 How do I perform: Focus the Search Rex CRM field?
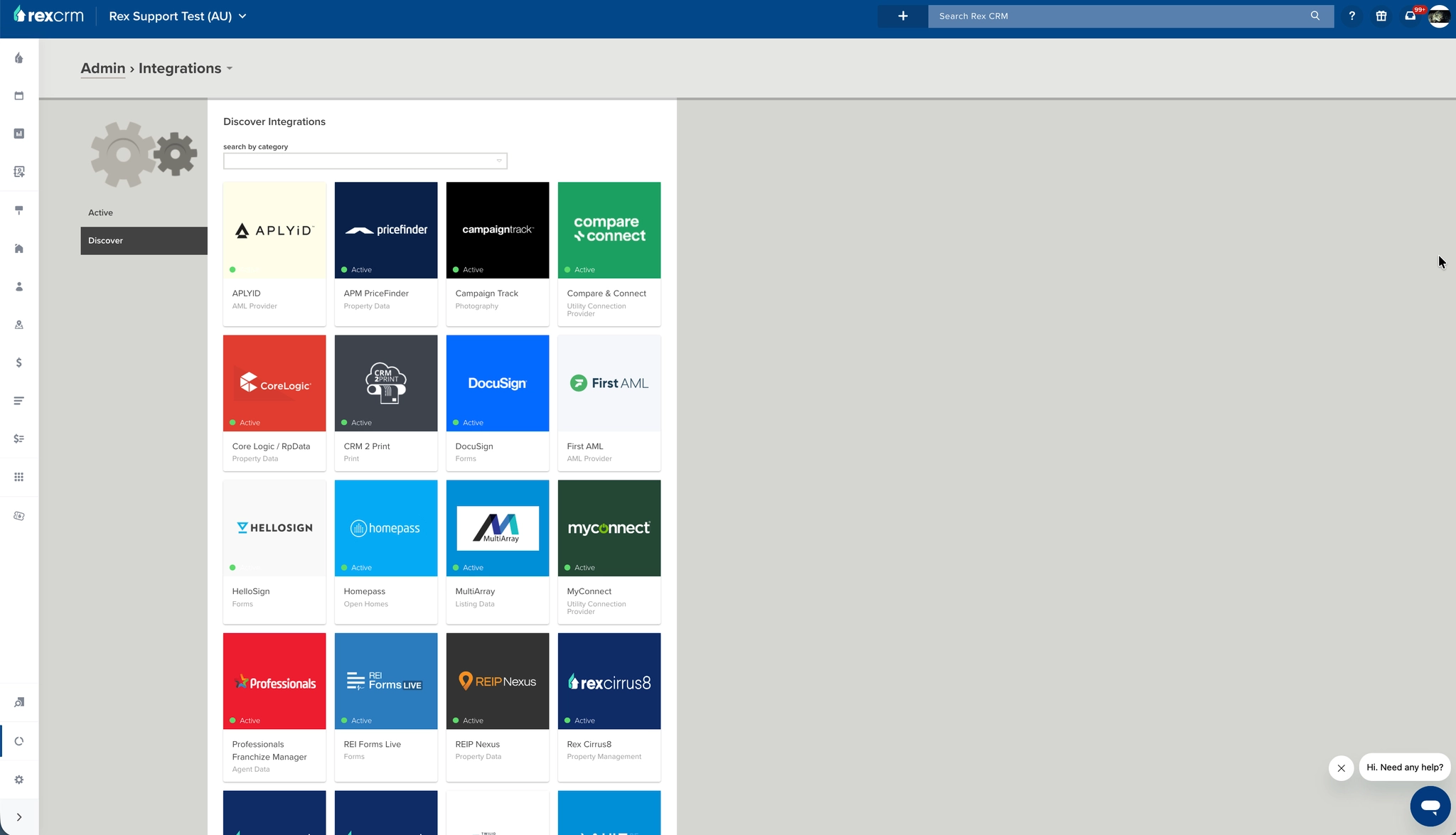[x=1120, y=16]
